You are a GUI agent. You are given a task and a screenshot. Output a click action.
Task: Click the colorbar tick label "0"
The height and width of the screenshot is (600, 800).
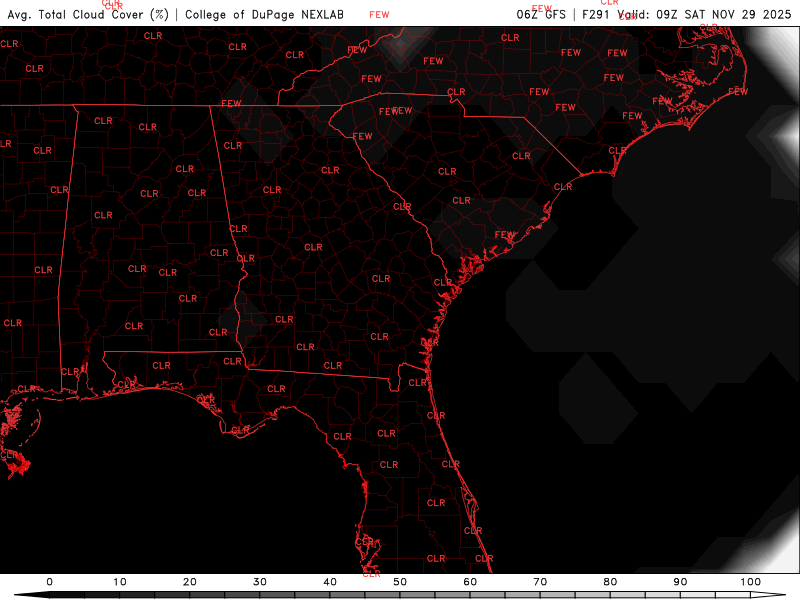click(49, 582)
